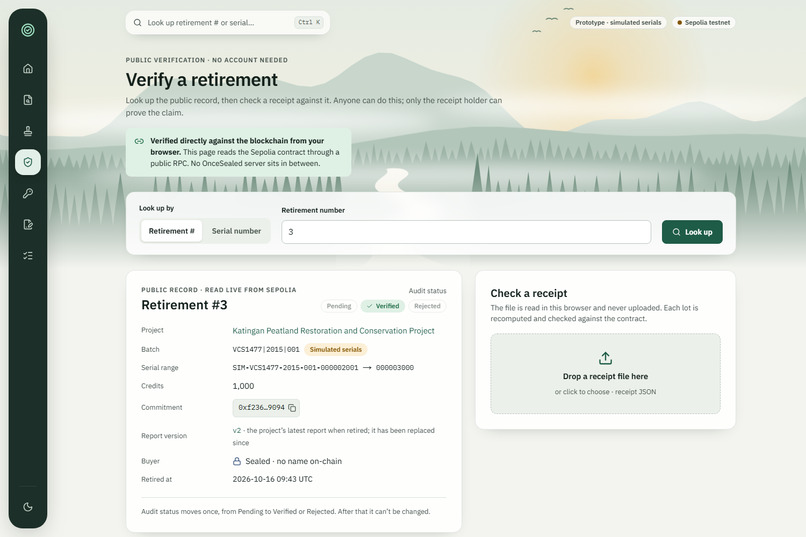Click the Sepolia testnet network badge

(703, 23)
